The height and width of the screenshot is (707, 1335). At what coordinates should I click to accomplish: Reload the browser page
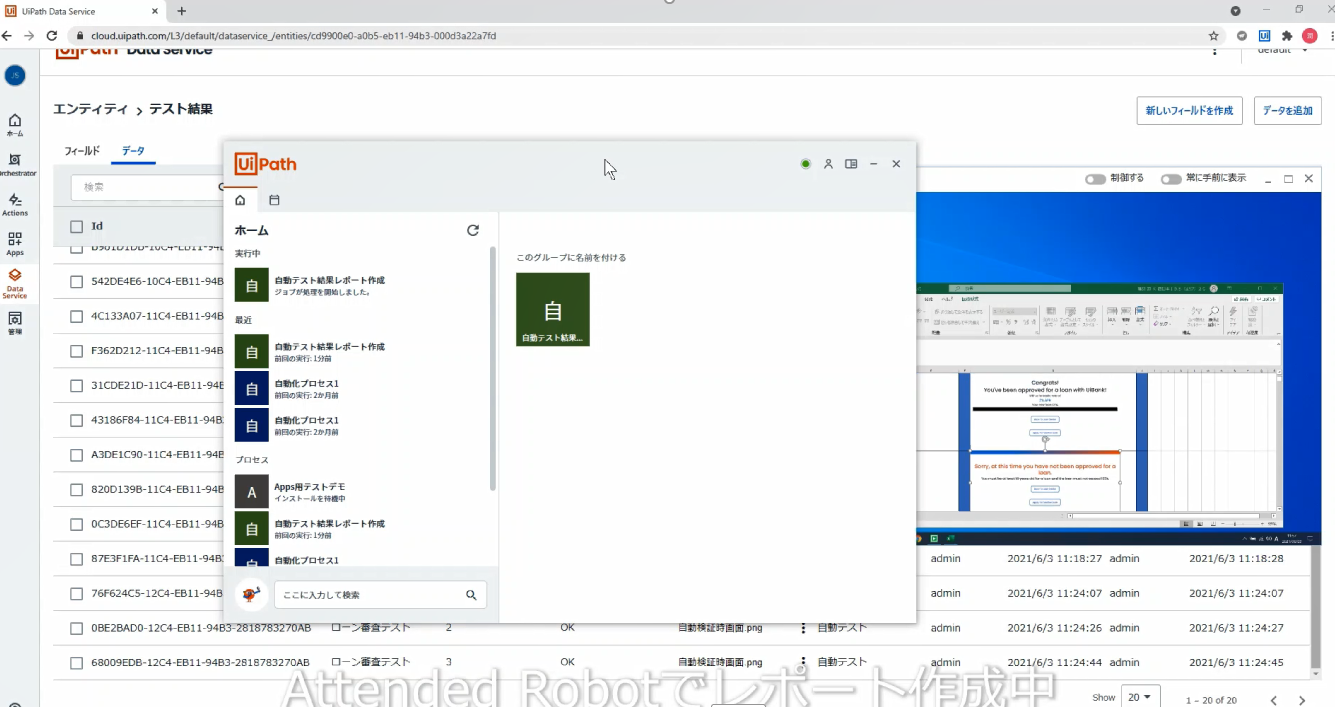coord(52,36)
